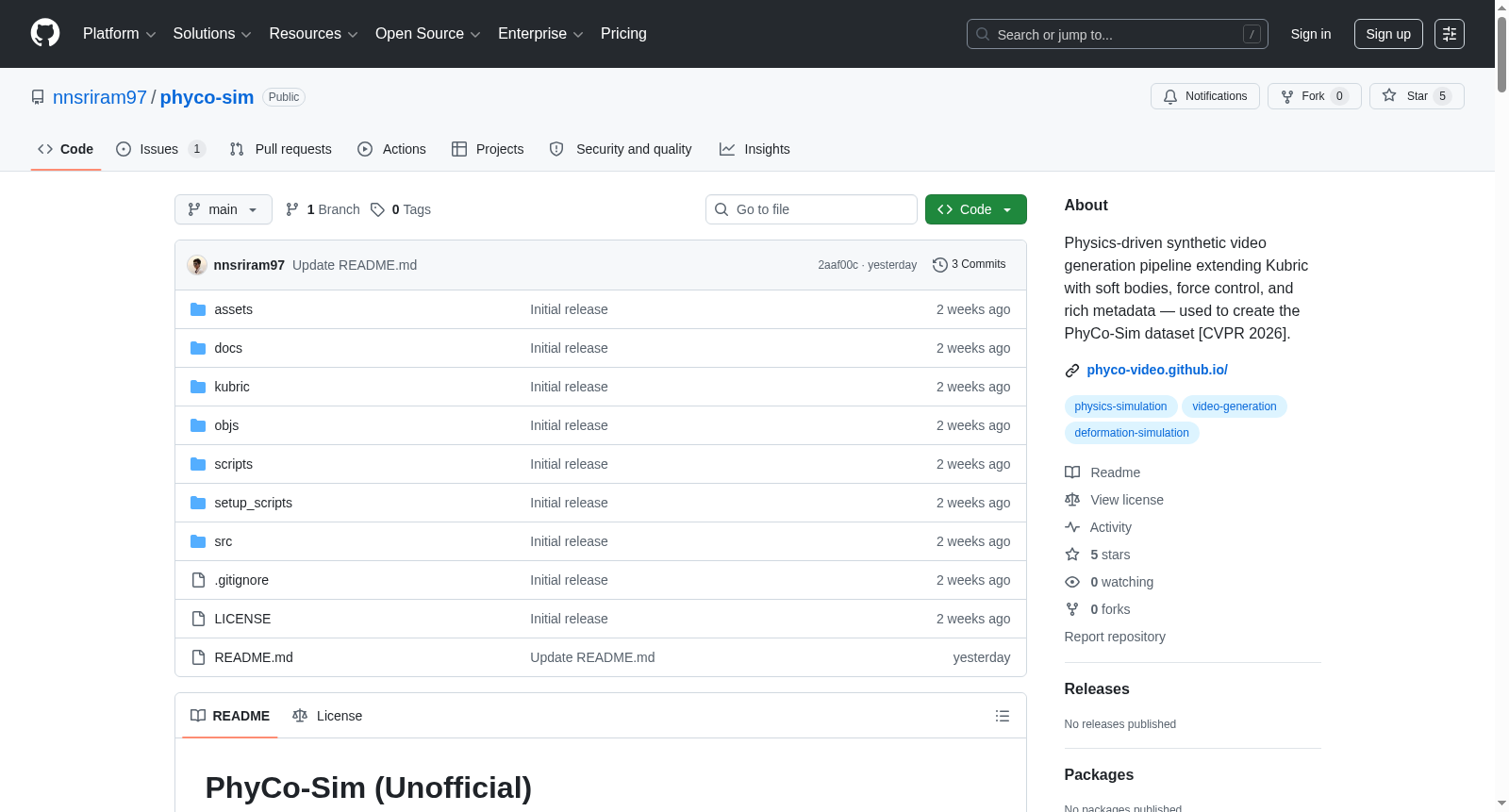Click the star icon beside 5 stars
1509x812 pixels.
tap(1072, 555)
